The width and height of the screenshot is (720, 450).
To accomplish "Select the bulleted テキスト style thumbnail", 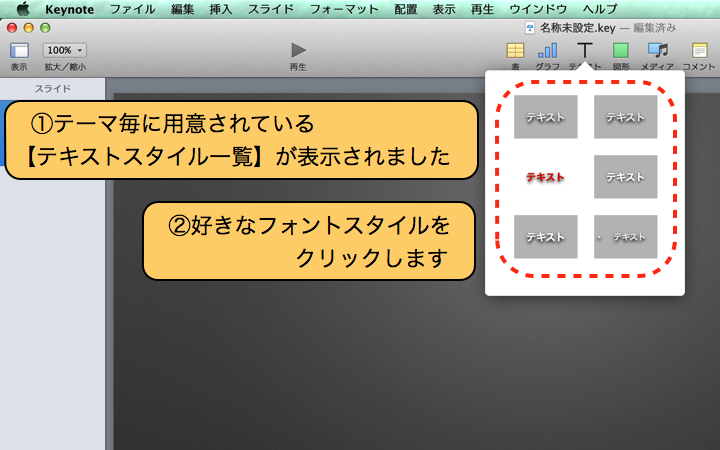I will (x=625, y=237).
